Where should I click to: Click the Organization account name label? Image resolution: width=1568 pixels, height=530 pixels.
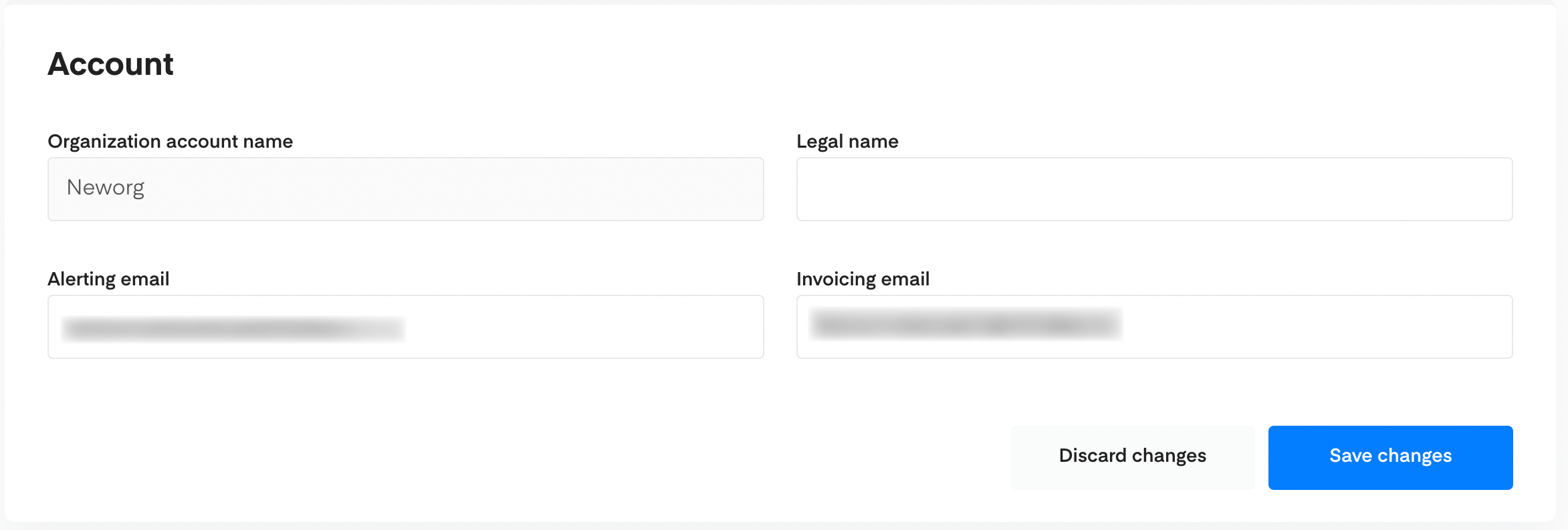coord(170,142)
